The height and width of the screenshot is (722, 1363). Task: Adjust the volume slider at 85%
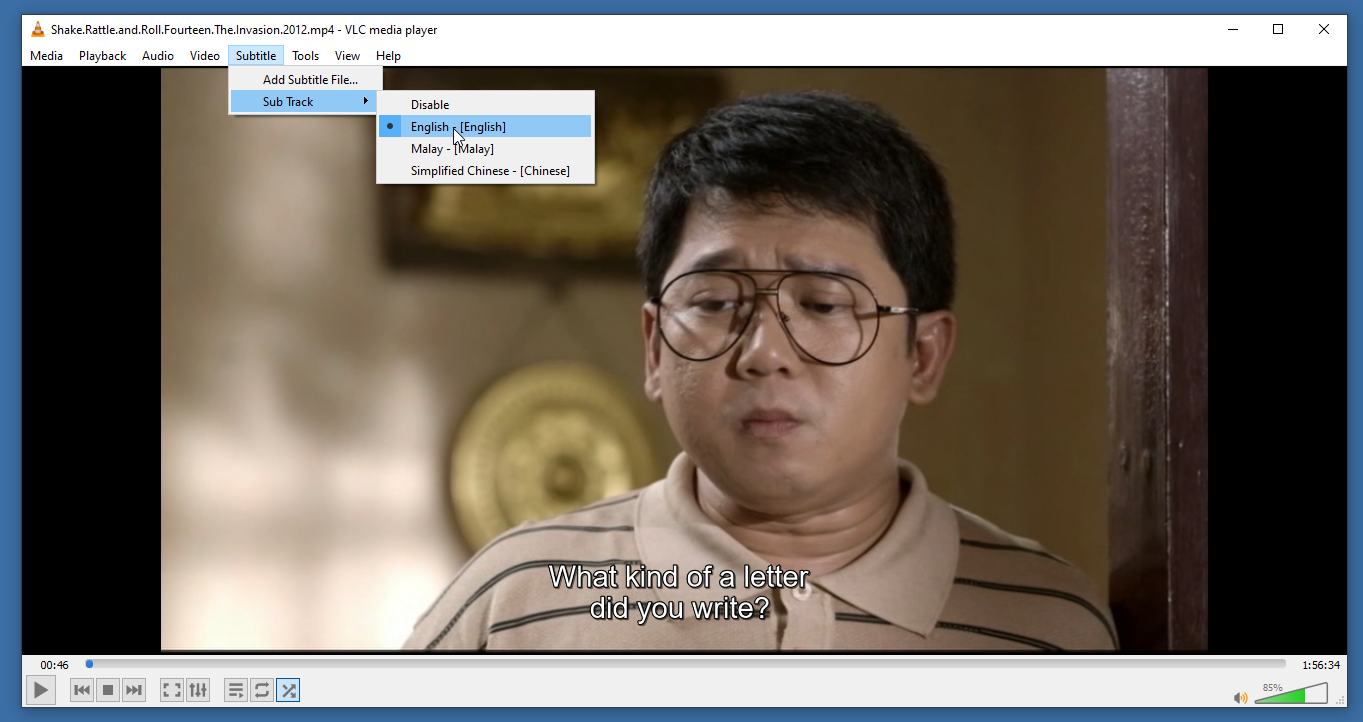(x=1291, y=693)
